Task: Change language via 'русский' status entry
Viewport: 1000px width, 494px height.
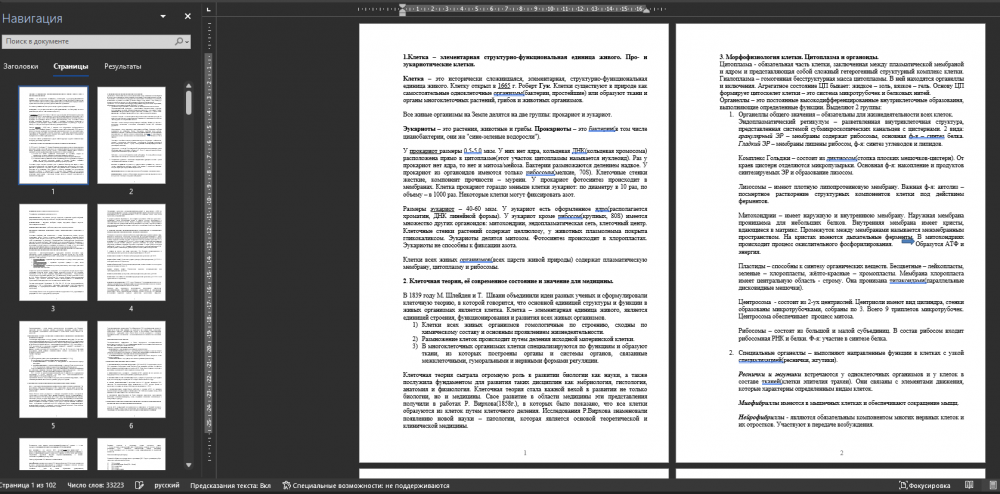Action: click(167, 486)
